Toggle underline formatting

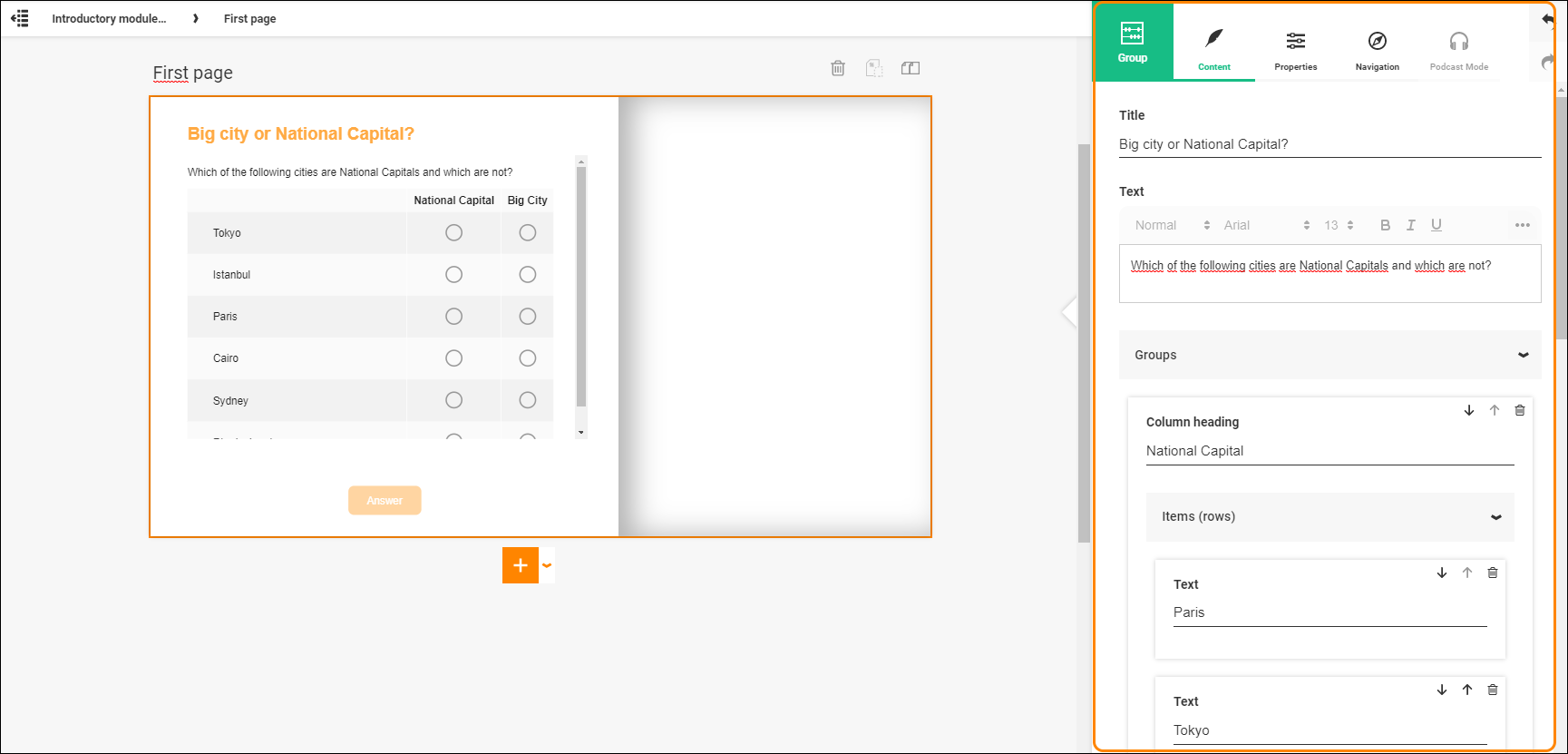point(1437,225)
